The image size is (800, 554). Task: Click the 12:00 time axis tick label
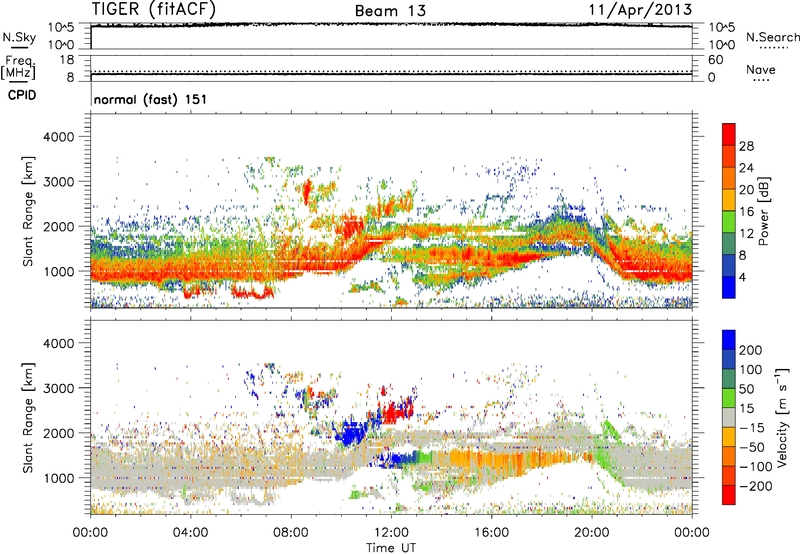pyautogui.click(x=391, y=533)
